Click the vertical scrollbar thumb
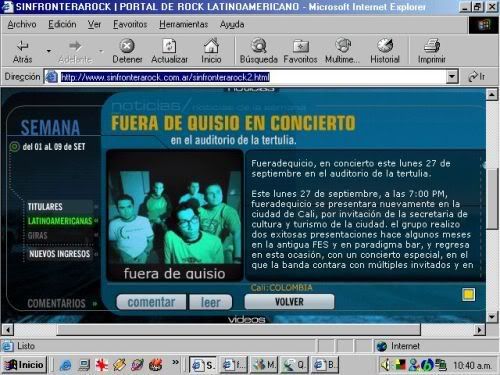 point(492,199)
